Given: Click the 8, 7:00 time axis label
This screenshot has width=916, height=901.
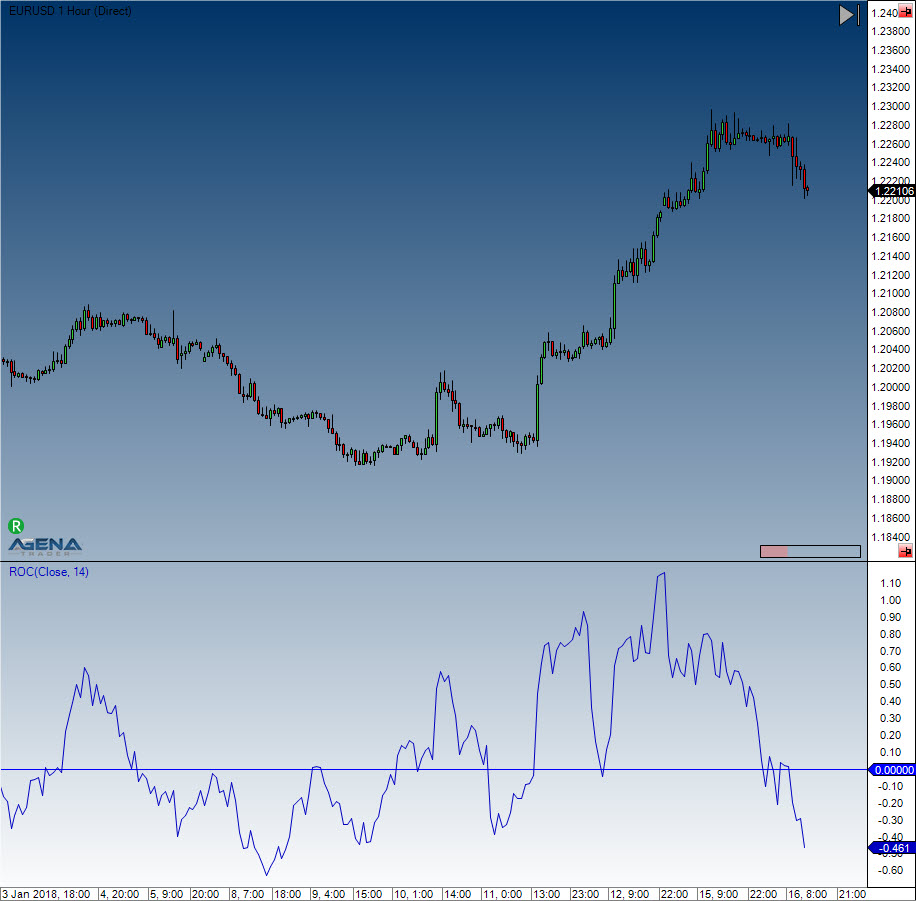Looking at the screenshot, I should tap(248, 893).
